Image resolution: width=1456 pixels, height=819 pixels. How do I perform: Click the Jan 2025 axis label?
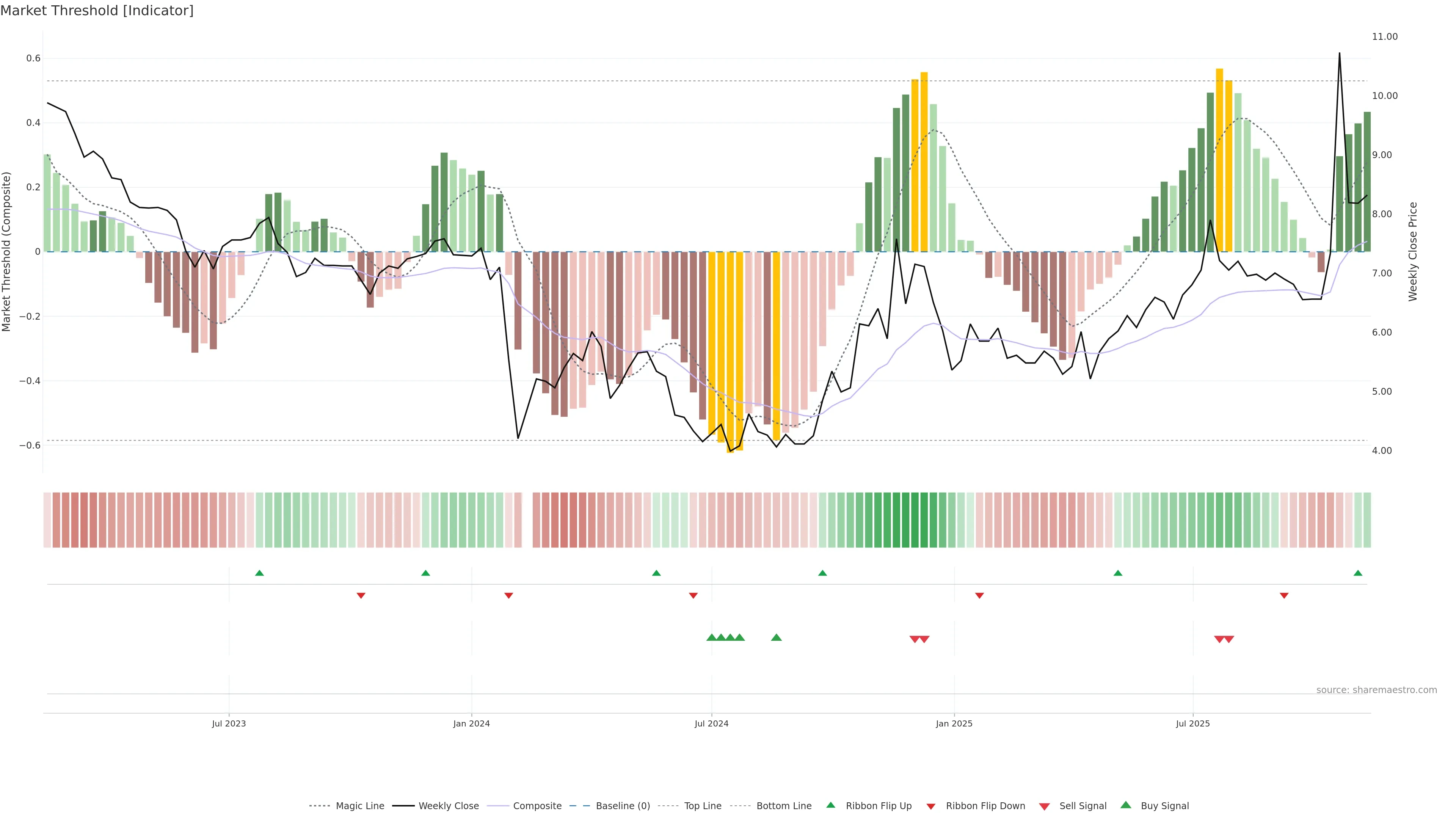click(x=954, y=723)
